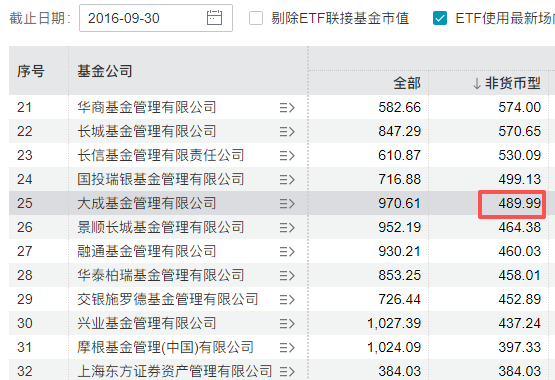The image size is (555, 380).
Task: Click the detail icon for 融通基金管理有限公司
Action: (x=287, y=252)
